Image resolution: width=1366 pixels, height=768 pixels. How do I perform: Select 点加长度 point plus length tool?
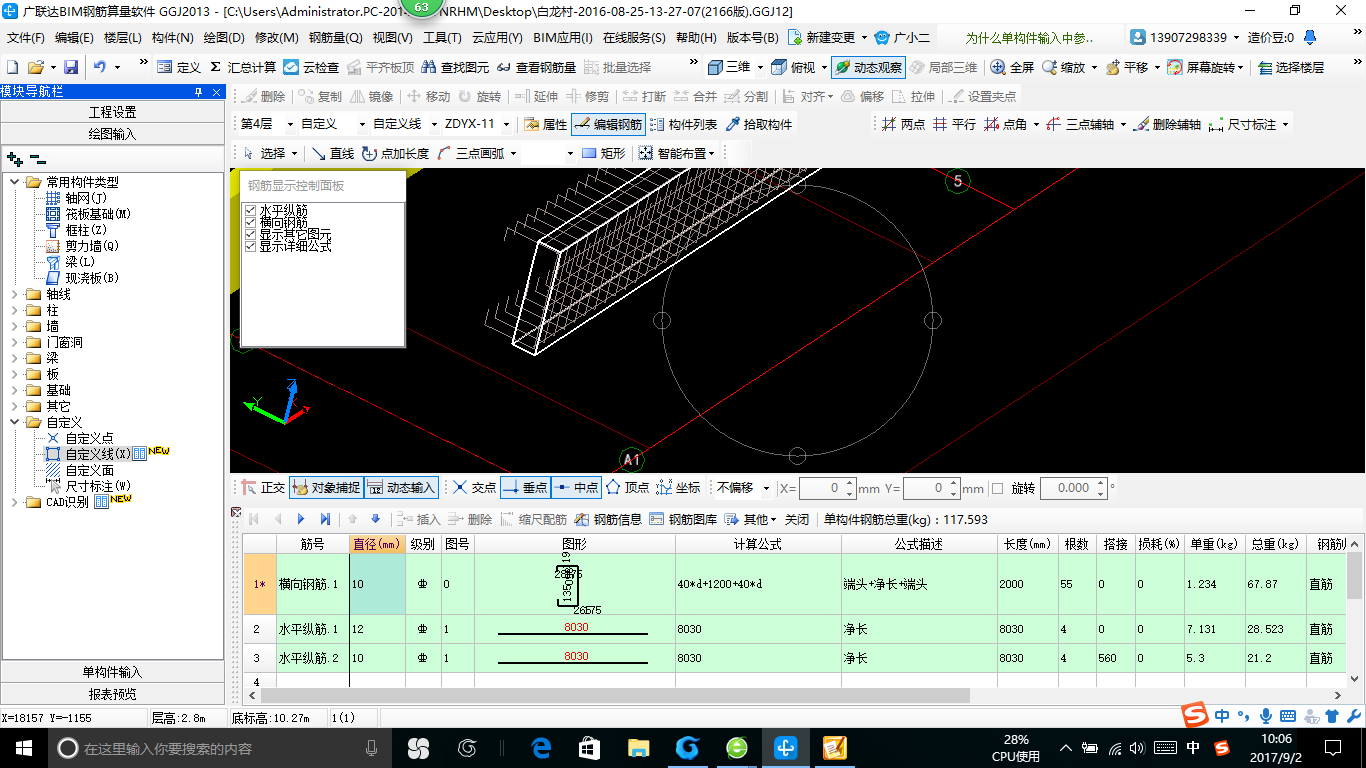396,153
